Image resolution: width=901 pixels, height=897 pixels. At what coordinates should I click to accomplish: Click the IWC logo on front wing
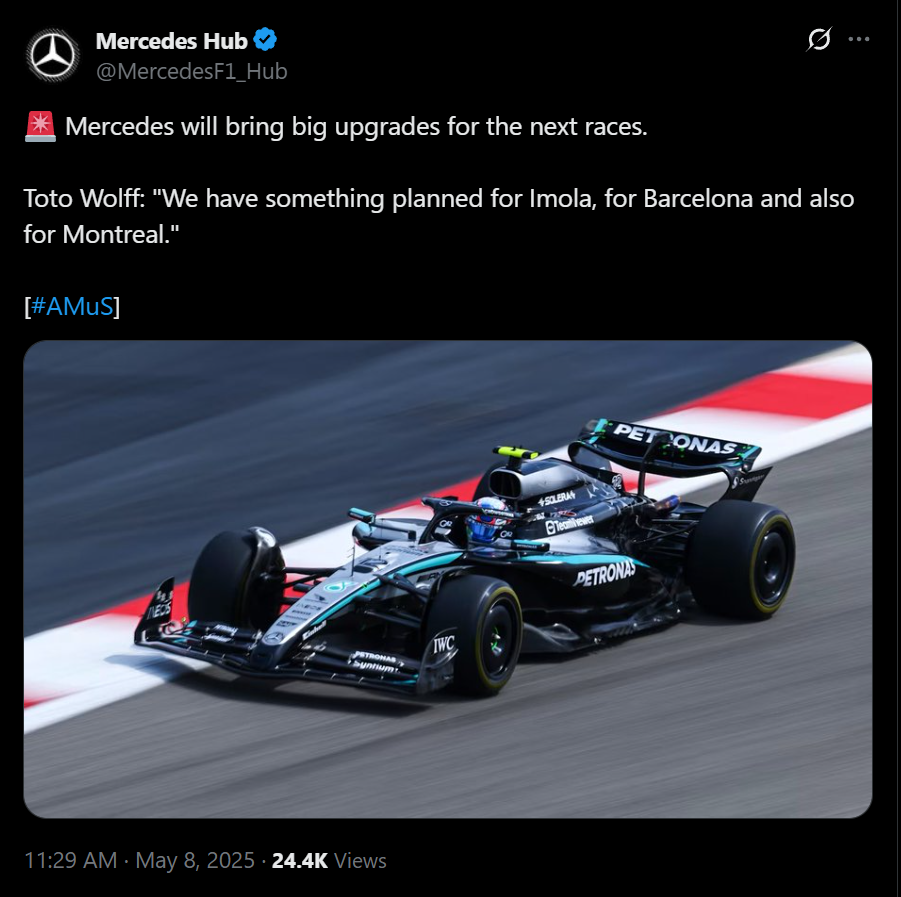pyautogui.click(x=444, y=645)
